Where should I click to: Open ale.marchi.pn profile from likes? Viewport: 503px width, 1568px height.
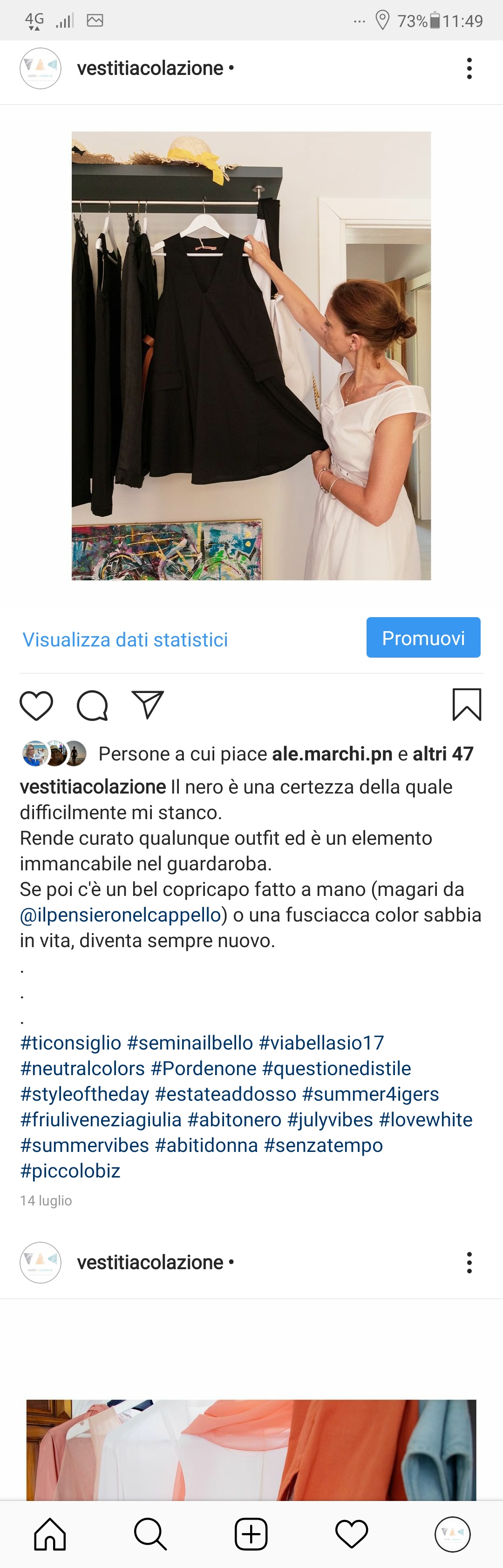coord(332,754)
